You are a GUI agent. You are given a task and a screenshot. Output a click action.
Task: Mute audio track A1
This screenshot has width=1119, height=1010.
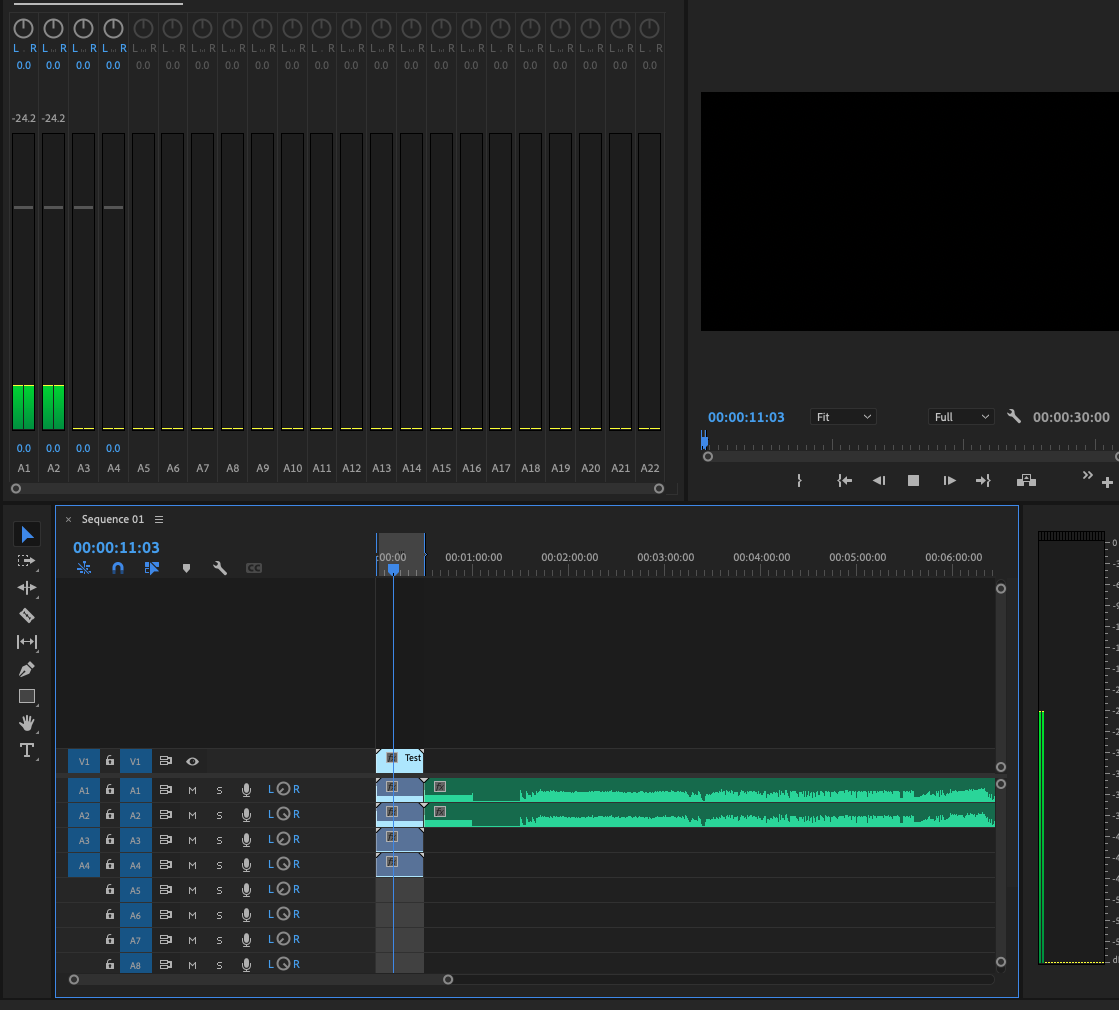click(x=192, y=789)
